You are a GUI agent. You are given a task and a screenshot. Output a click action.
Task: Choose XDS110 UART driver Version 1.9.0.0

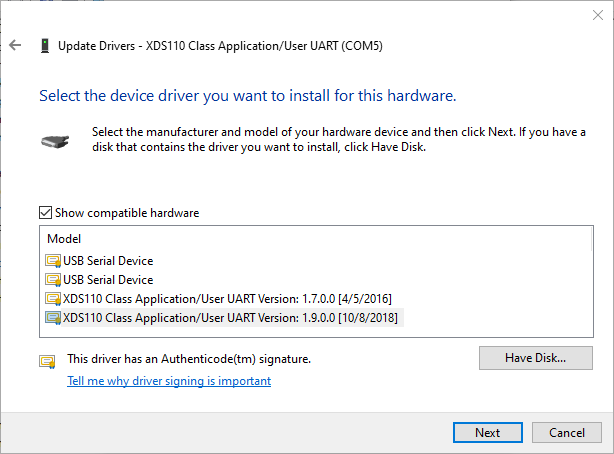(x=230, y=318)
